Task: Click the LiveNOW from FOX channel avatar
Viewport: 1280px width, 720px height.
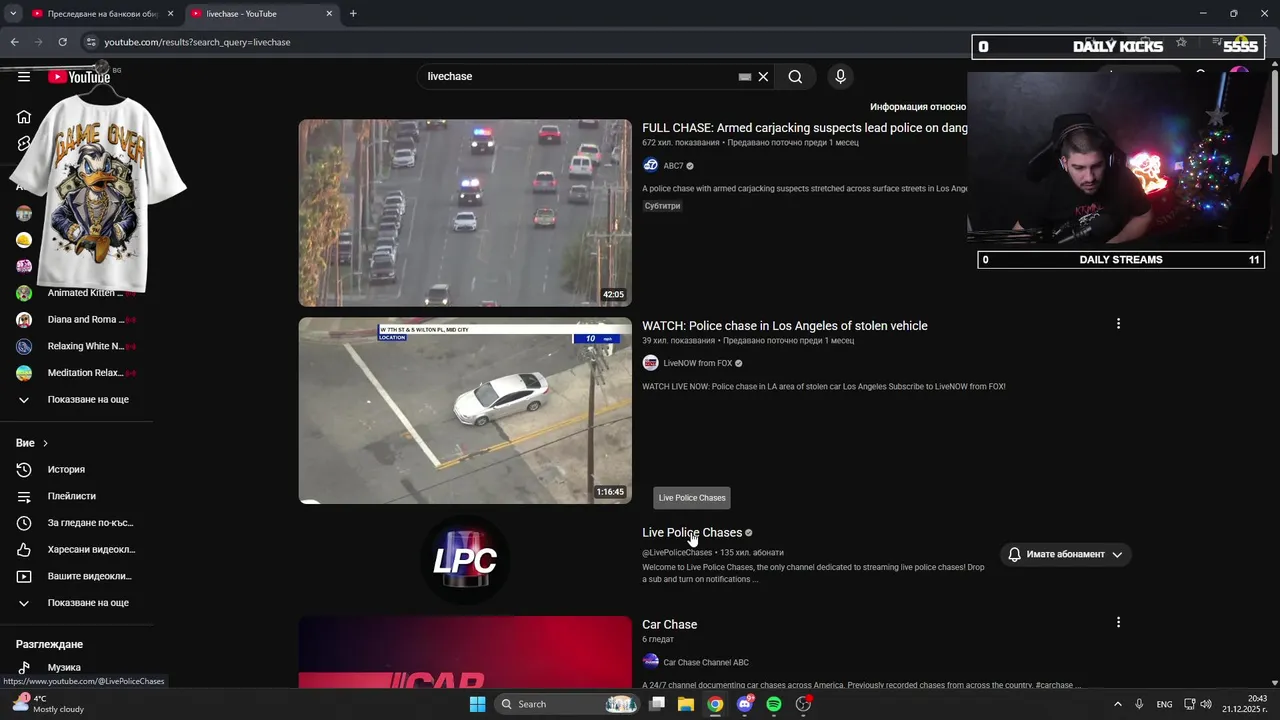Action: pos(650,363)
